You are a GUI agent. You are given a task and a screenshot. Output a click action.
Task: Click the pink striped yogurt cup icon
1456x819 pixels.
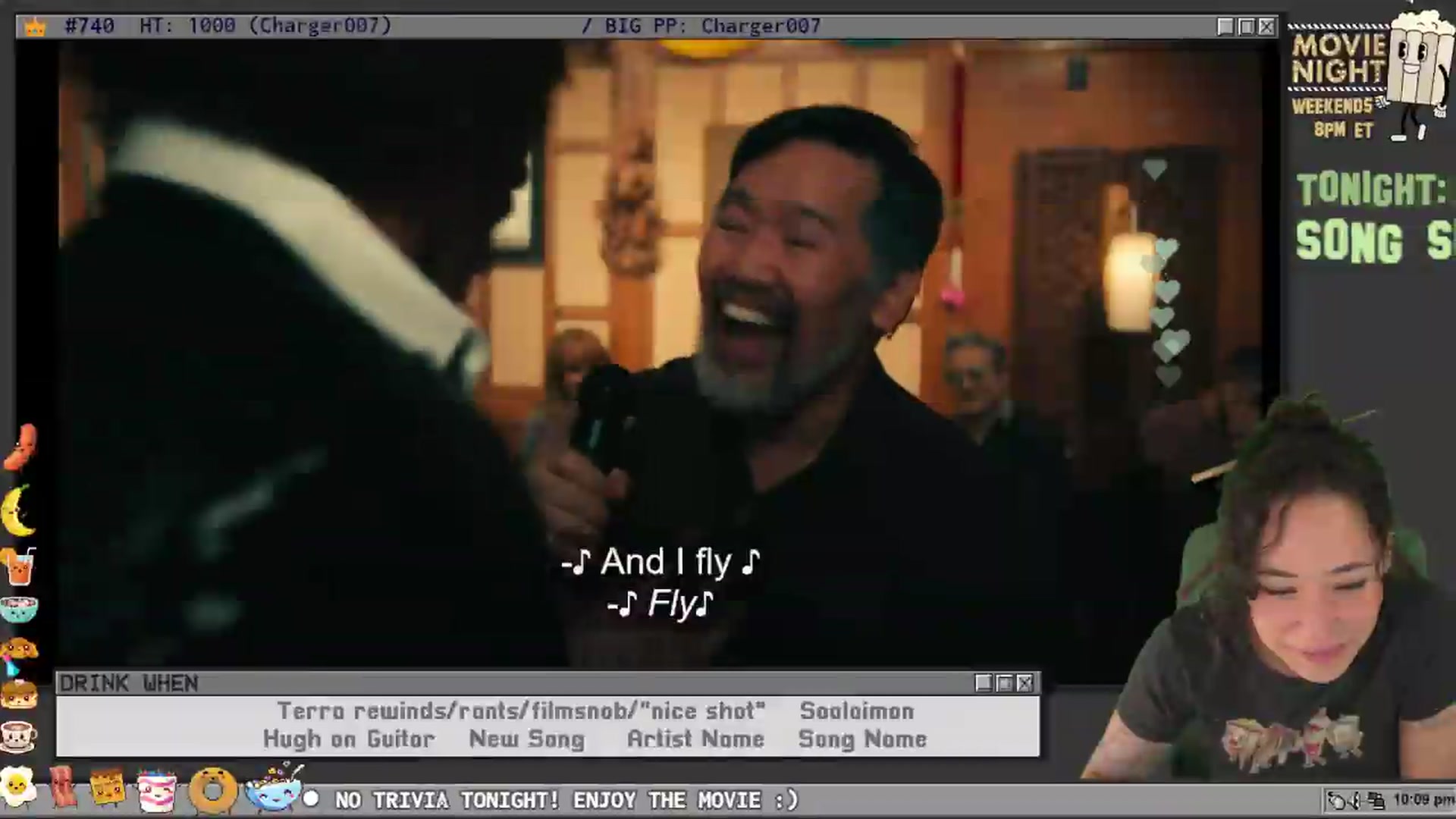pos(156,789)
